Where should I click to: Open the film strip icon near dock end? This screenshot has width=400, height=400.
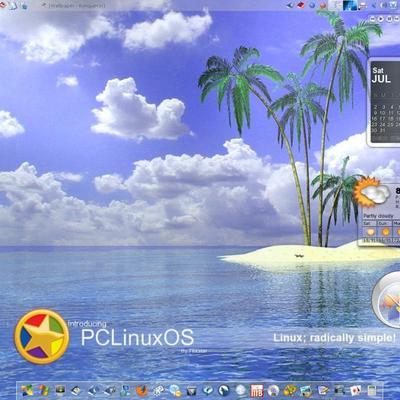339,389
